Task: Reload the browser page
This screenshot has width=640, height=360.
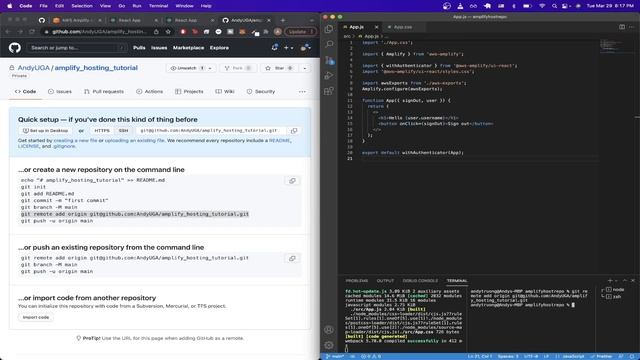Action: point(32,31)
